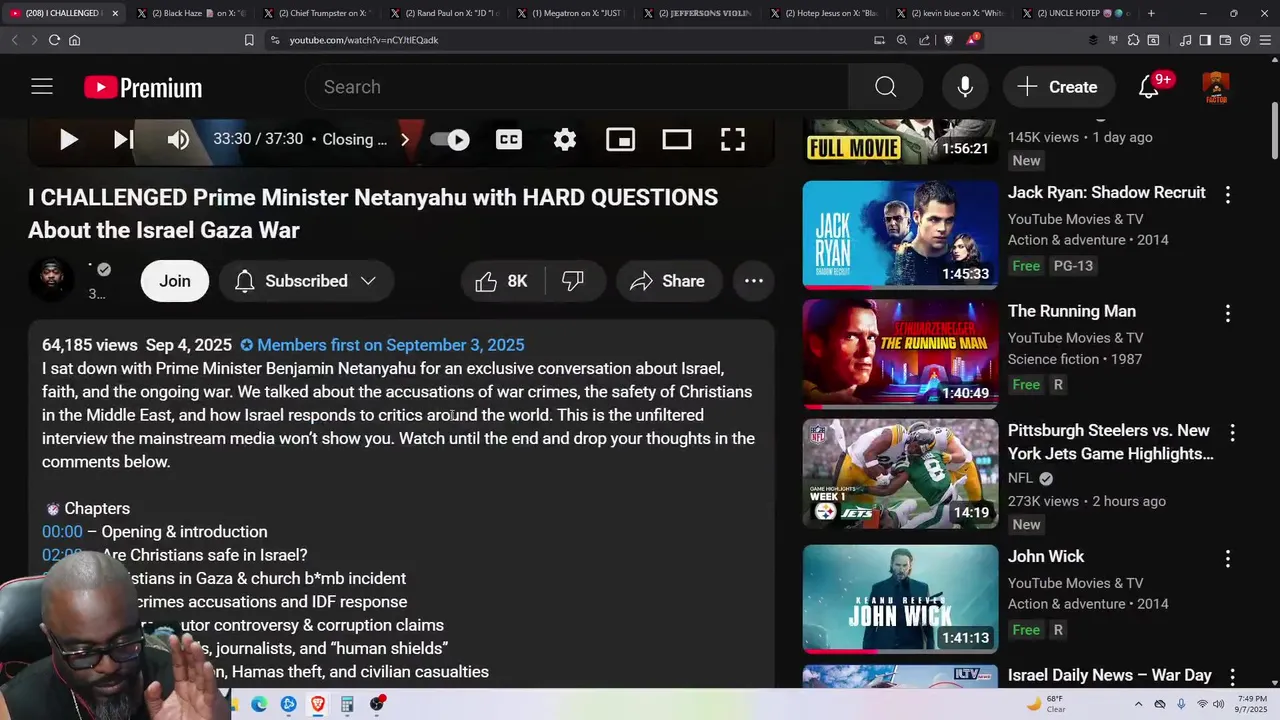1280x720 pixels.
Task: Go to browser home page
Action: (x=74, y=40)
